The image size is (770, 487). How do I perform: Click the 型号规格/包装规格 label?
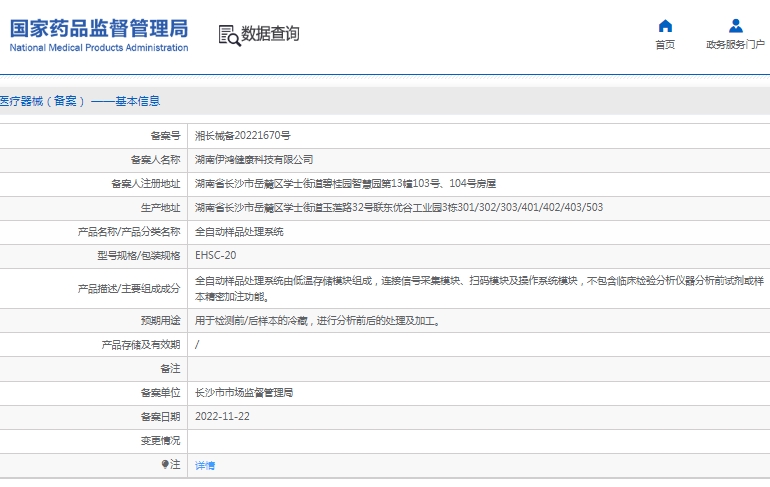pos(139,256)
